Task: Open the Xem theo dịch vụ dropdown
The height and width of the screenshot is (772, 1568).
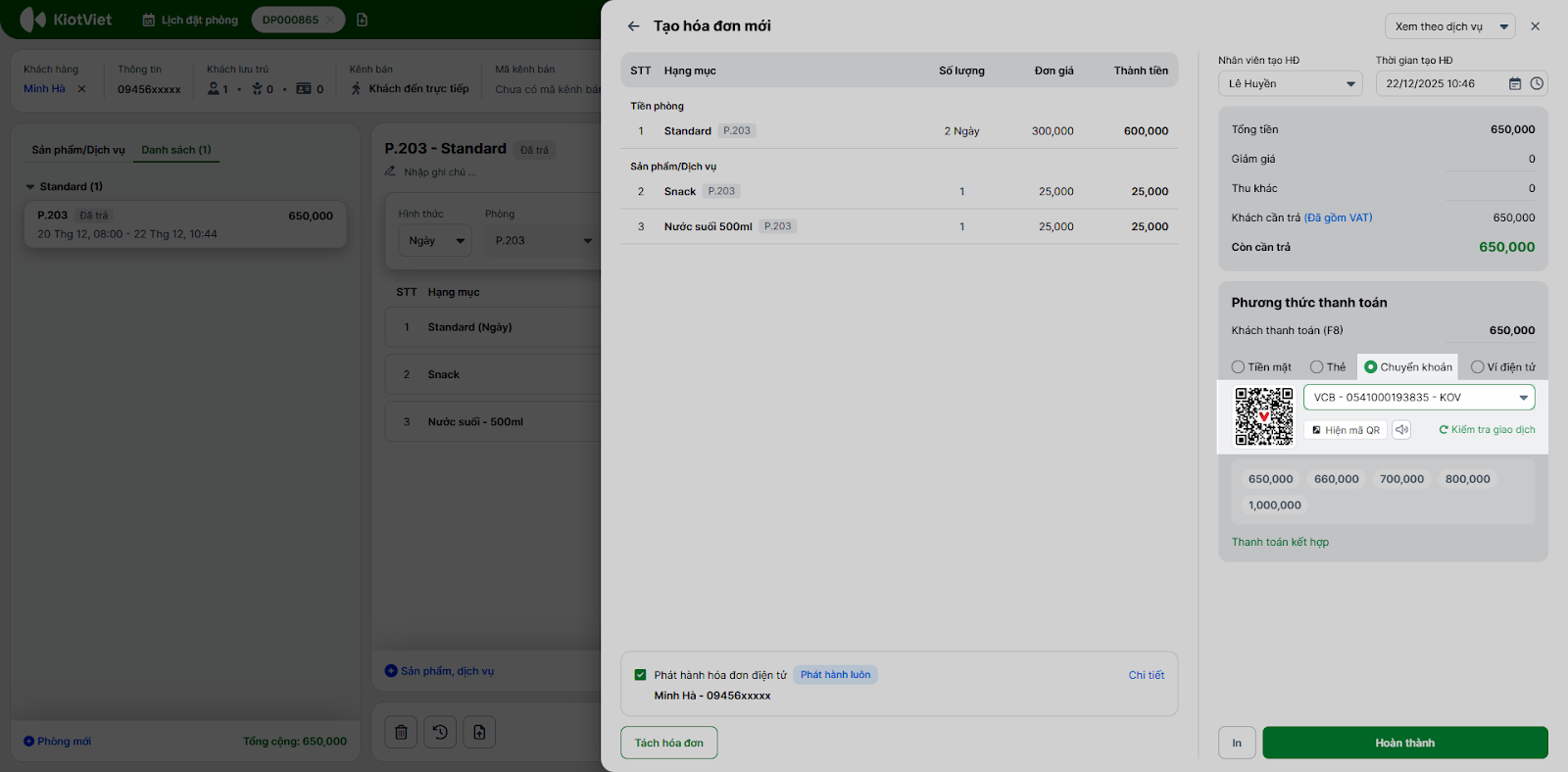Action: 1449,26
